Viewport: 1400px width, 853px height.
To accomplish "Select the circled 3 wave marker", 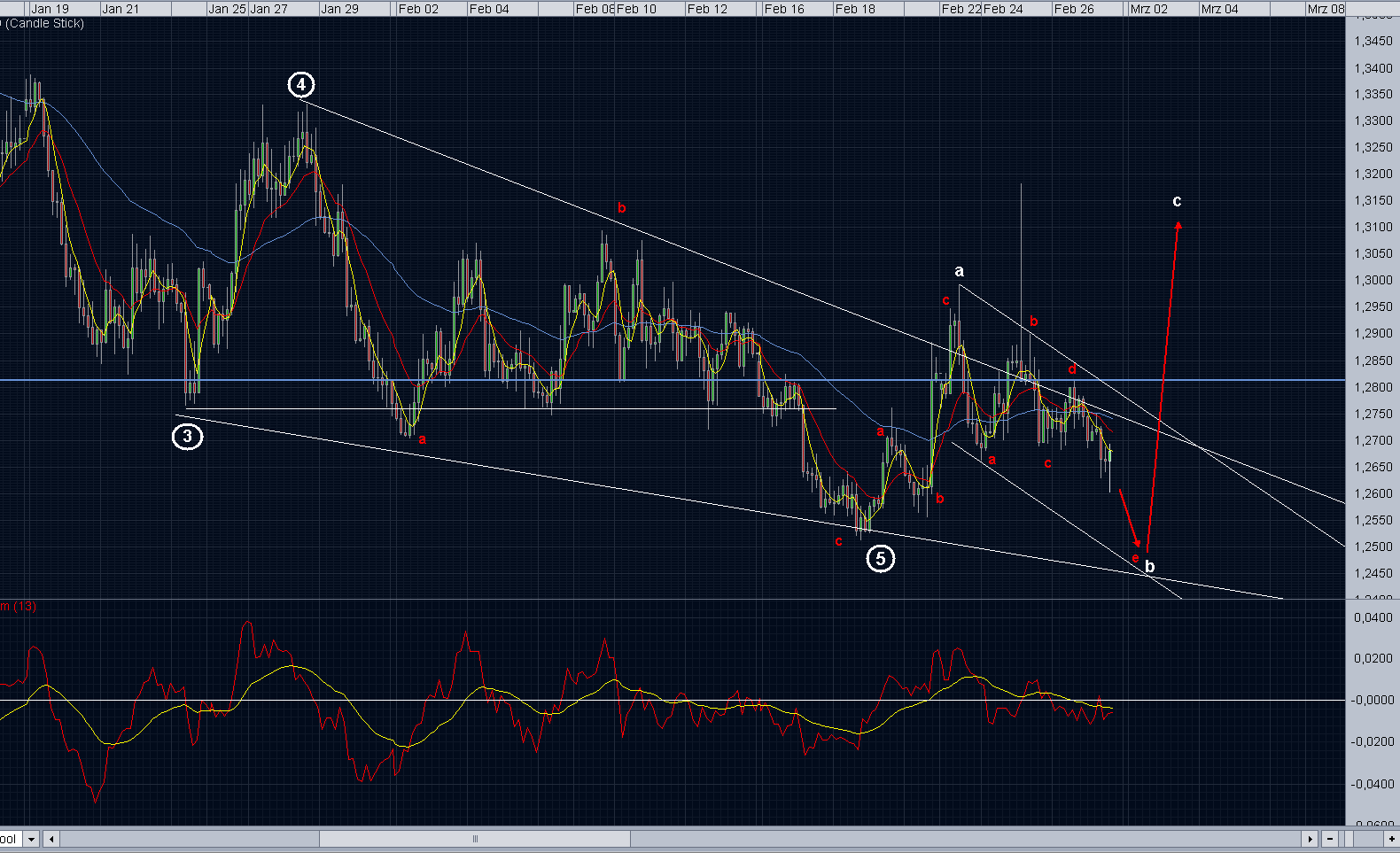I will [187, 436].
